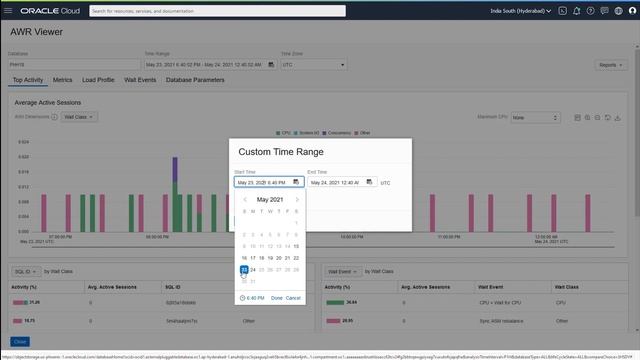Click Cancel in the date picker
Image resolution: width=640 pixels, height=360 pixels.
pyautogui.click(x=293, y=298)
